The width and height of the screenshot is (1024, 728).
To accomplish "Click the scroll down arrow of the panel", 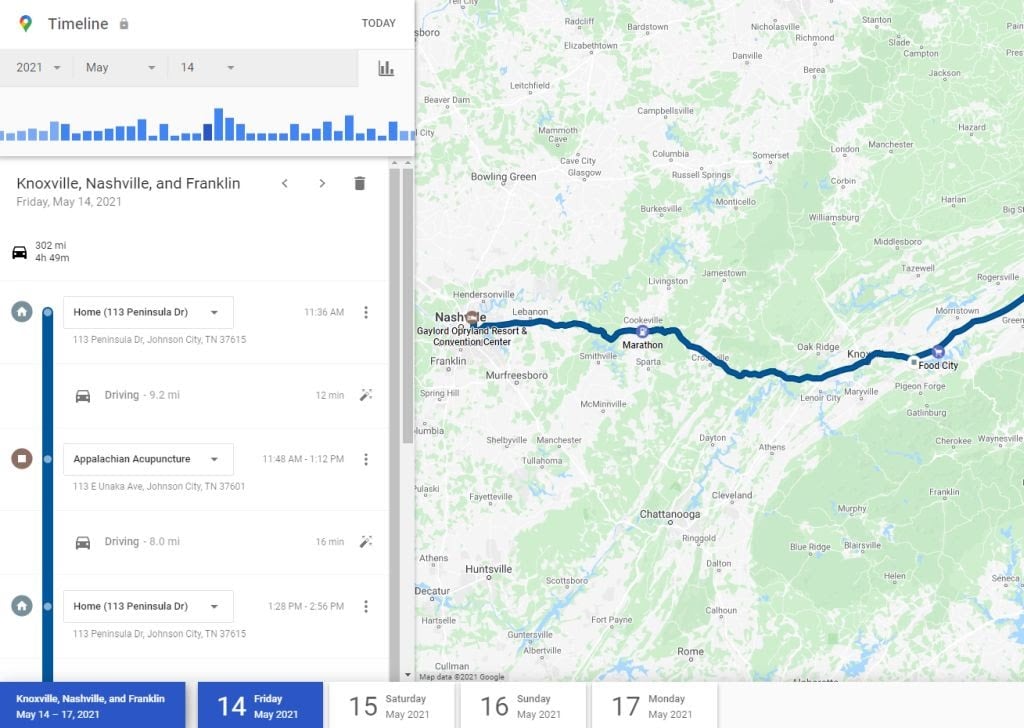I will click(x=408, y=675).
